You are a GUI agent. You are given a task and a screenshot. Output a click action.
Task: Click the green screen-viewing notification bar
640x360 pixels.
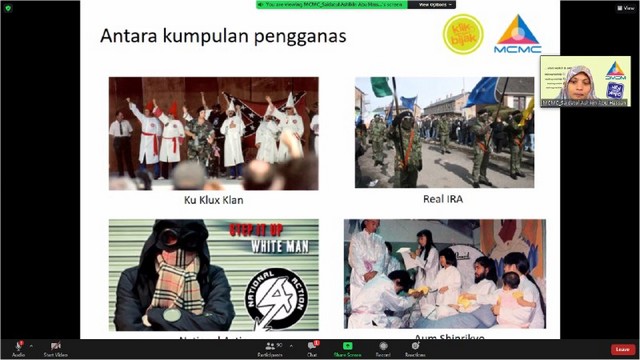click(x=332, y=4)
